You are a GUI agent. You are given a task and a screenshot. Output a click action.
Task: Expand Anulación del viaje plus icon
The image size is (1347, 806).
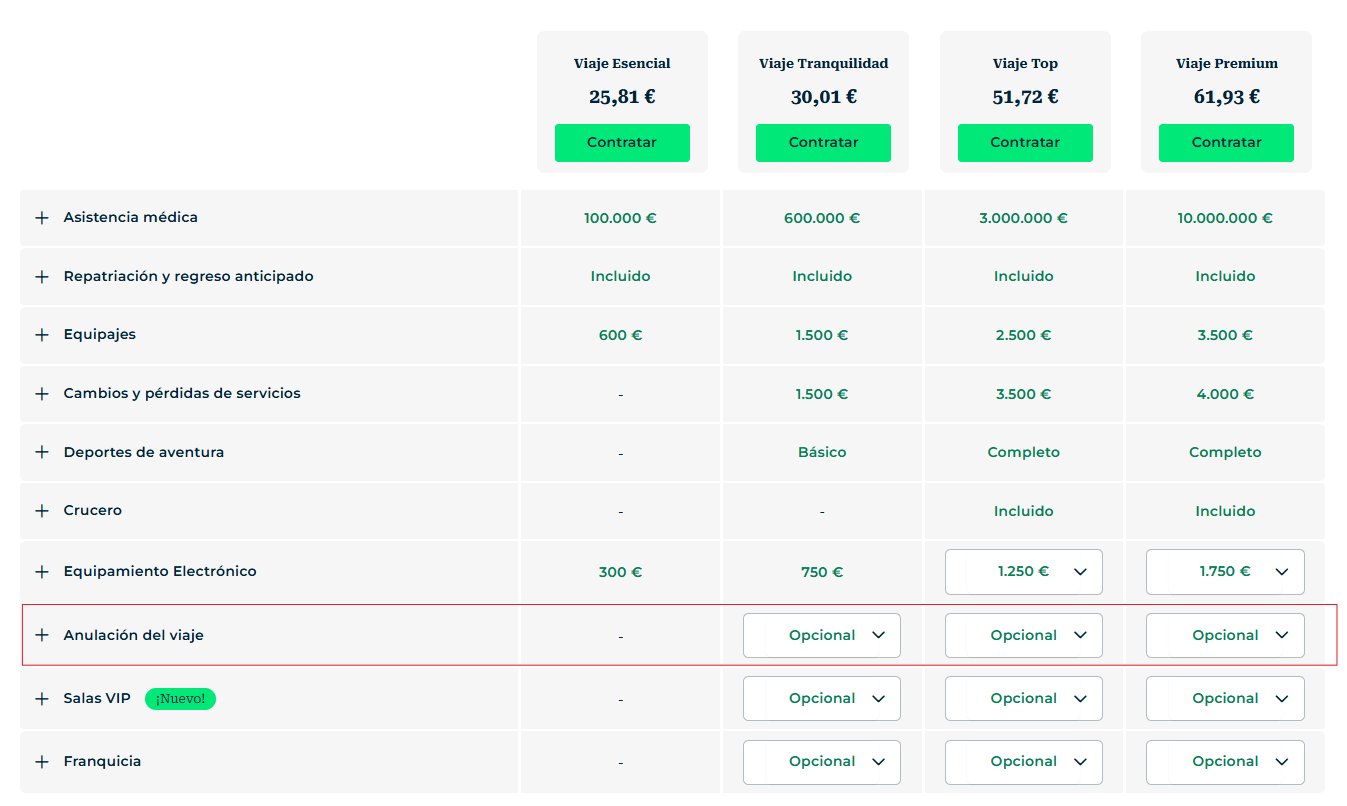(42, 635)
